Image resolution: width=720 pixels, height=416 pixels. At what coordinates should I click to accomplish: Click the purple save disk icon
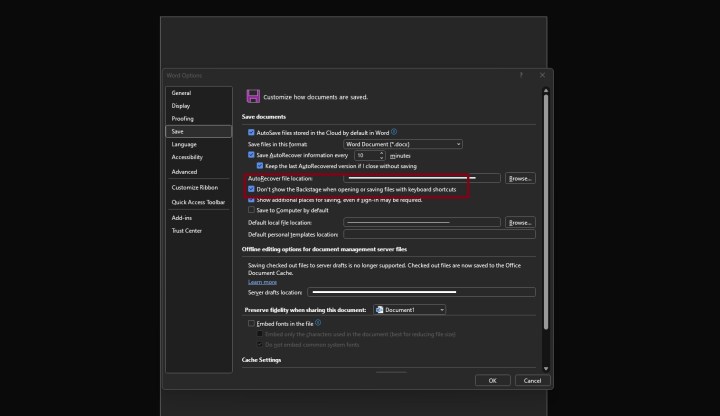pos(253,96)
